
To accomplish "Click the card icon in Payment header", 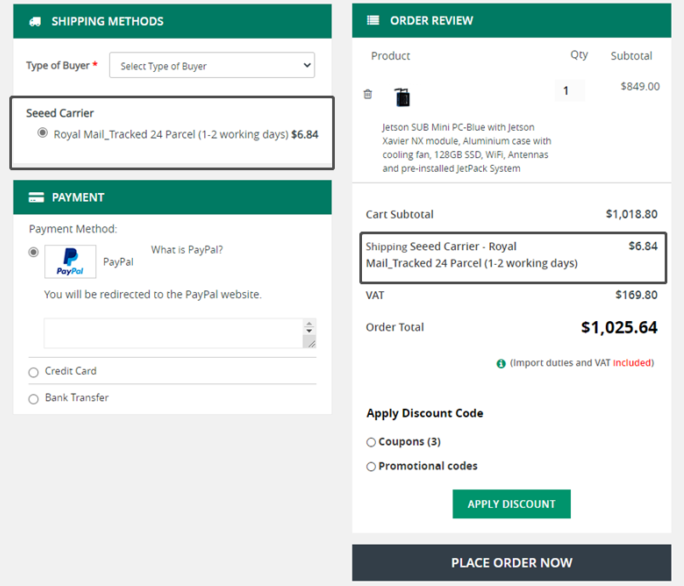I will point(36,198).
